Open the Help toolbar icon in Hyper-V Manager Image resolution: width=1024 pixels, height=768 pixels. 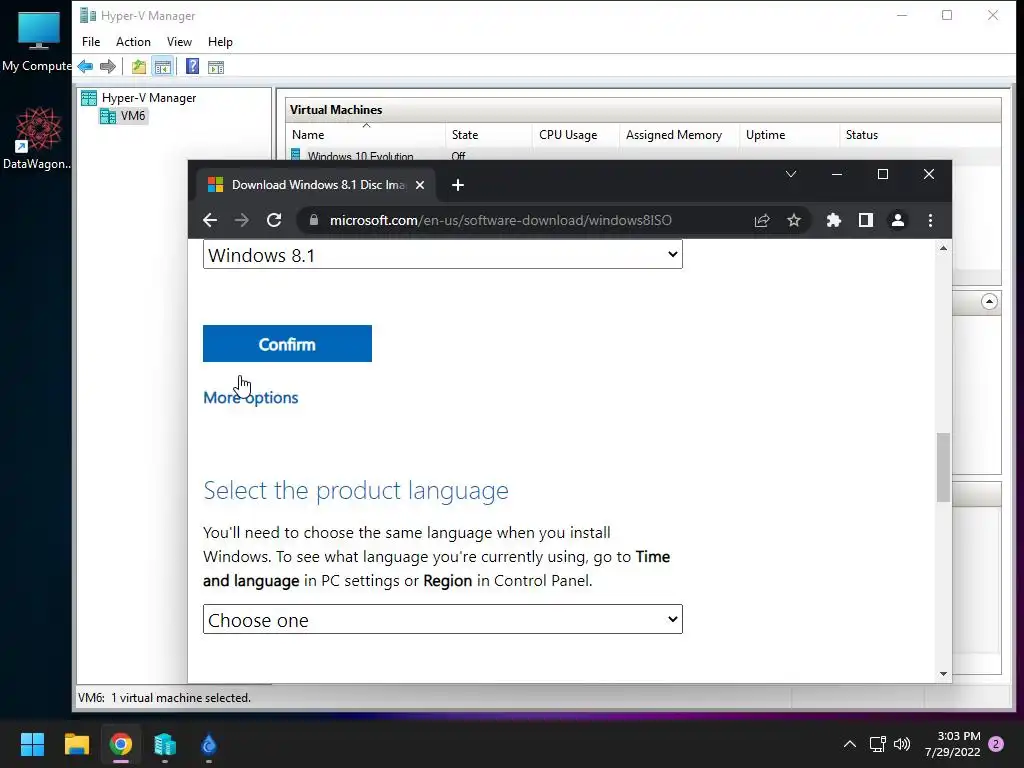[192, 67]
